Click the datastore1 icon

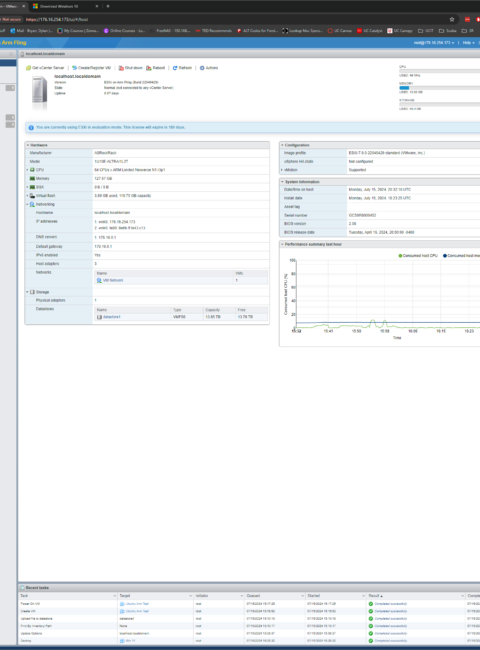point(99,317)
